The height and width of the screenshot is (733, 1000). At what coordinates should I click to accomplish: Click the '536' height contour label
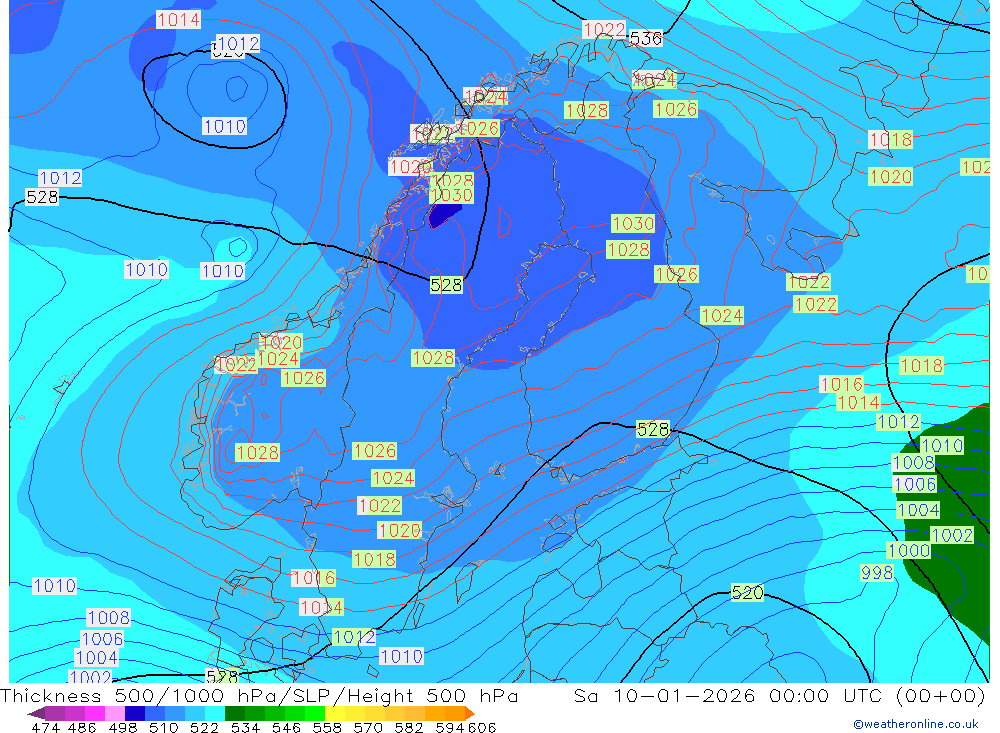645,38
